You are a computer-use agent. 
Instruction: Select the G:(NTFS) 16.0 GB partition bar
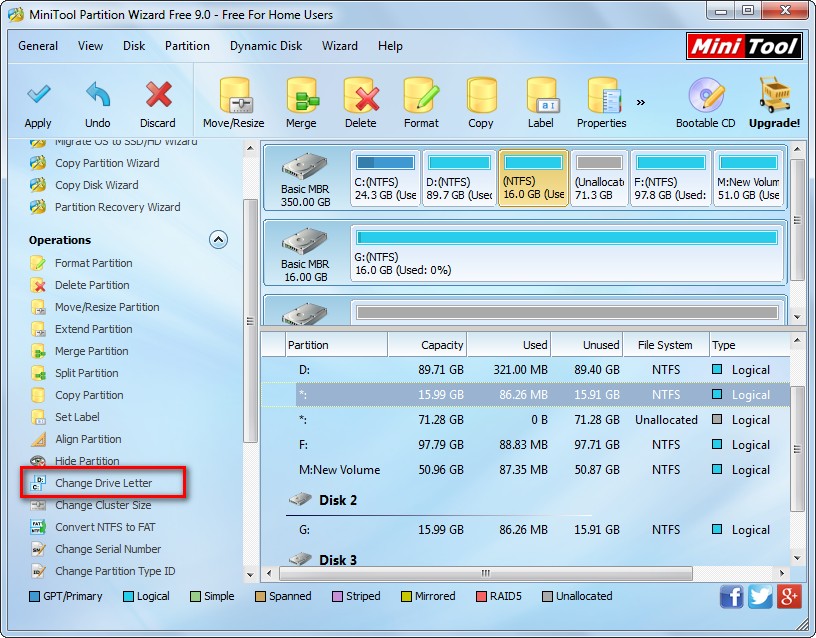[x=567, y=254]
